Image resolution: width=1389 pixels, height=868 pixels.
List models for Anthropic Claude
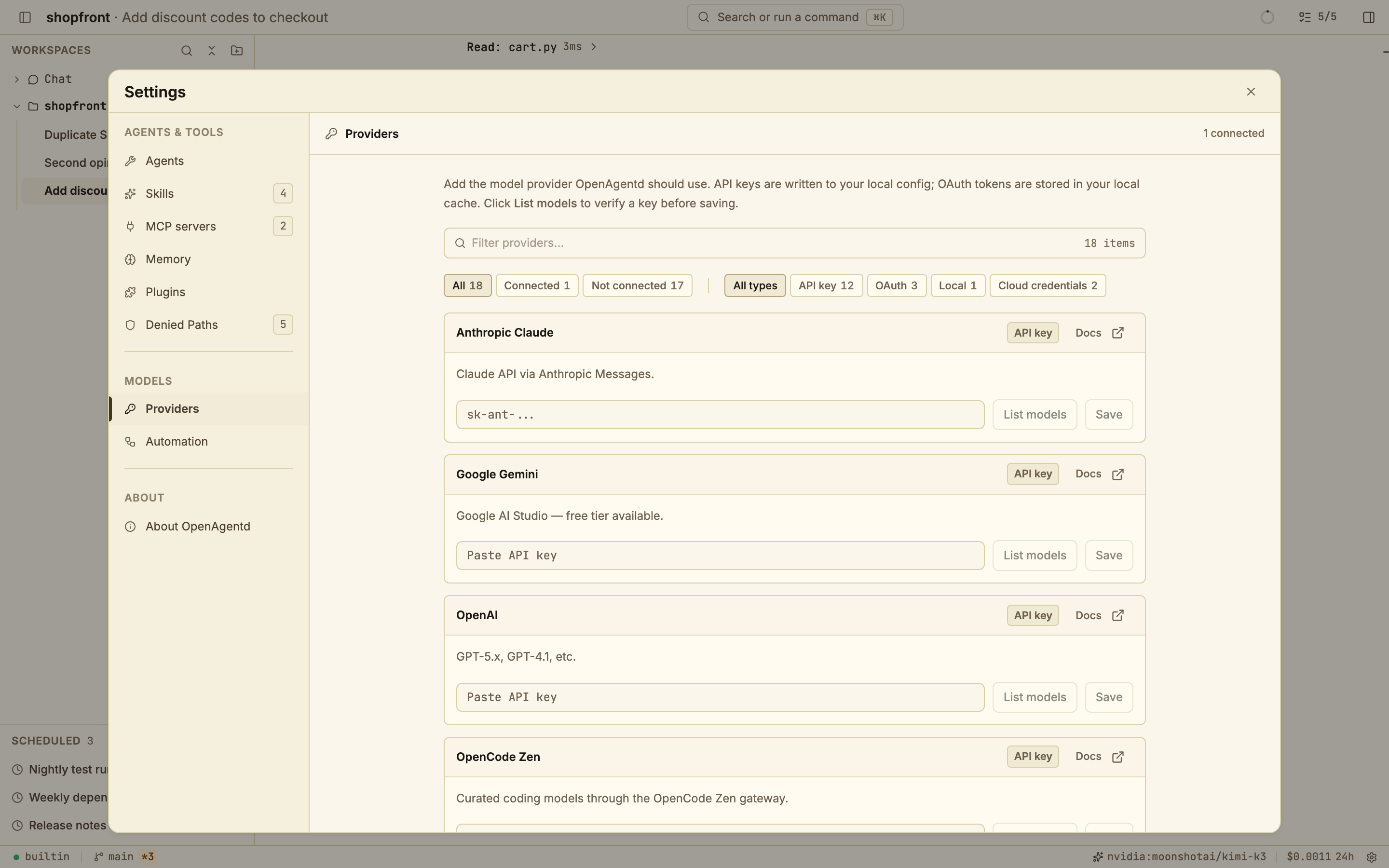point(1035,415)
